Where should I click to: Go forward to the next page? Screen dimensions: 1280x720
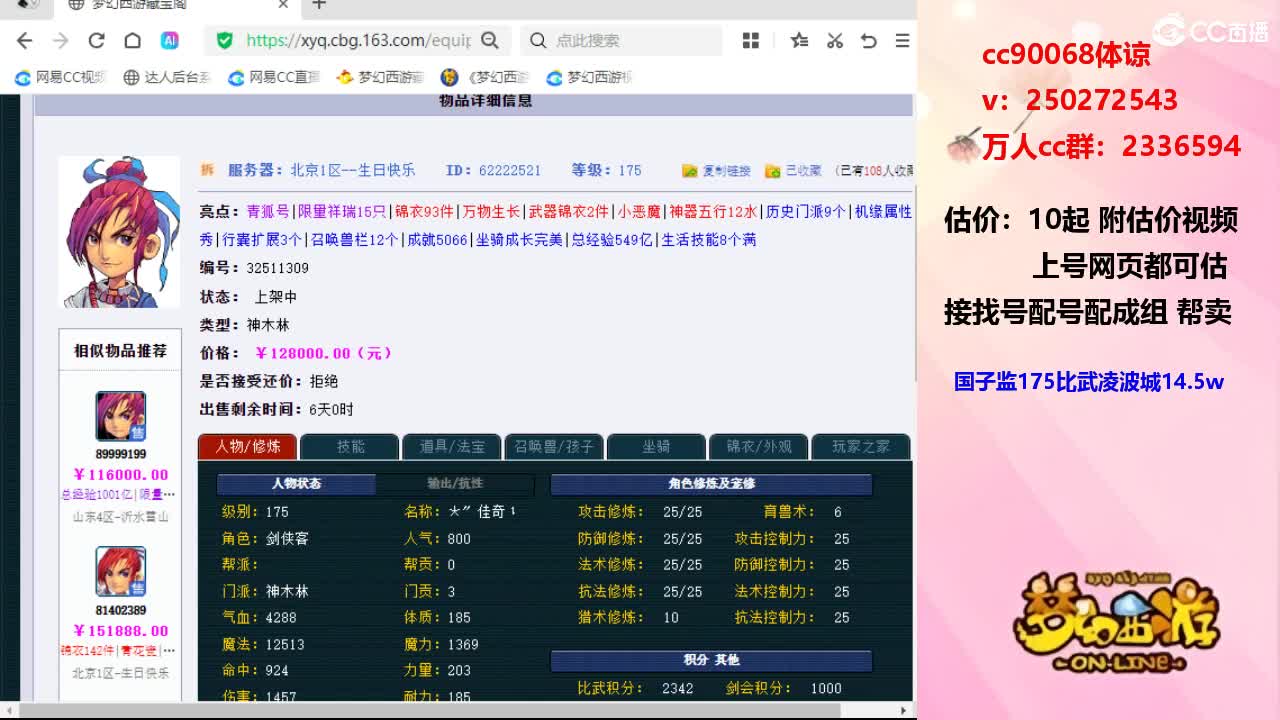click(61, 40)
